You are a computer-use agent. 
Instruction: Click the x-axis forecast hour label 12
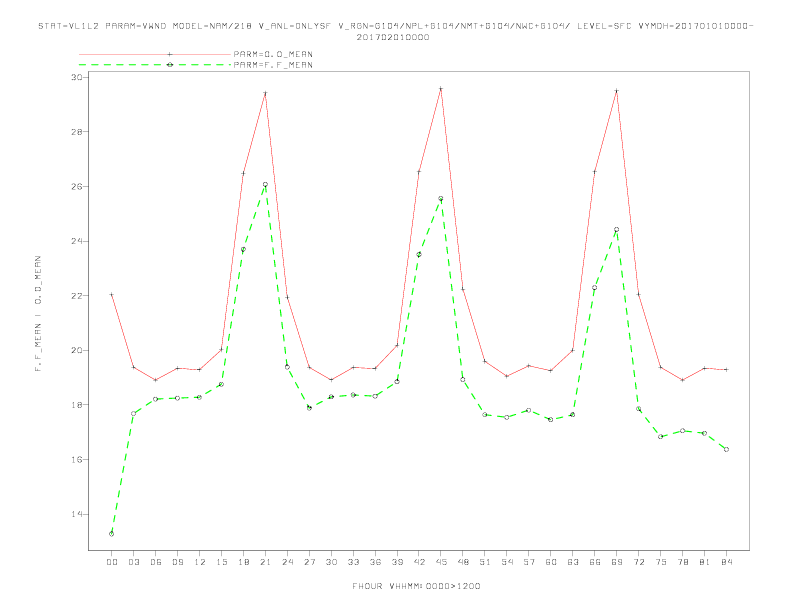[x=200, y=562]
